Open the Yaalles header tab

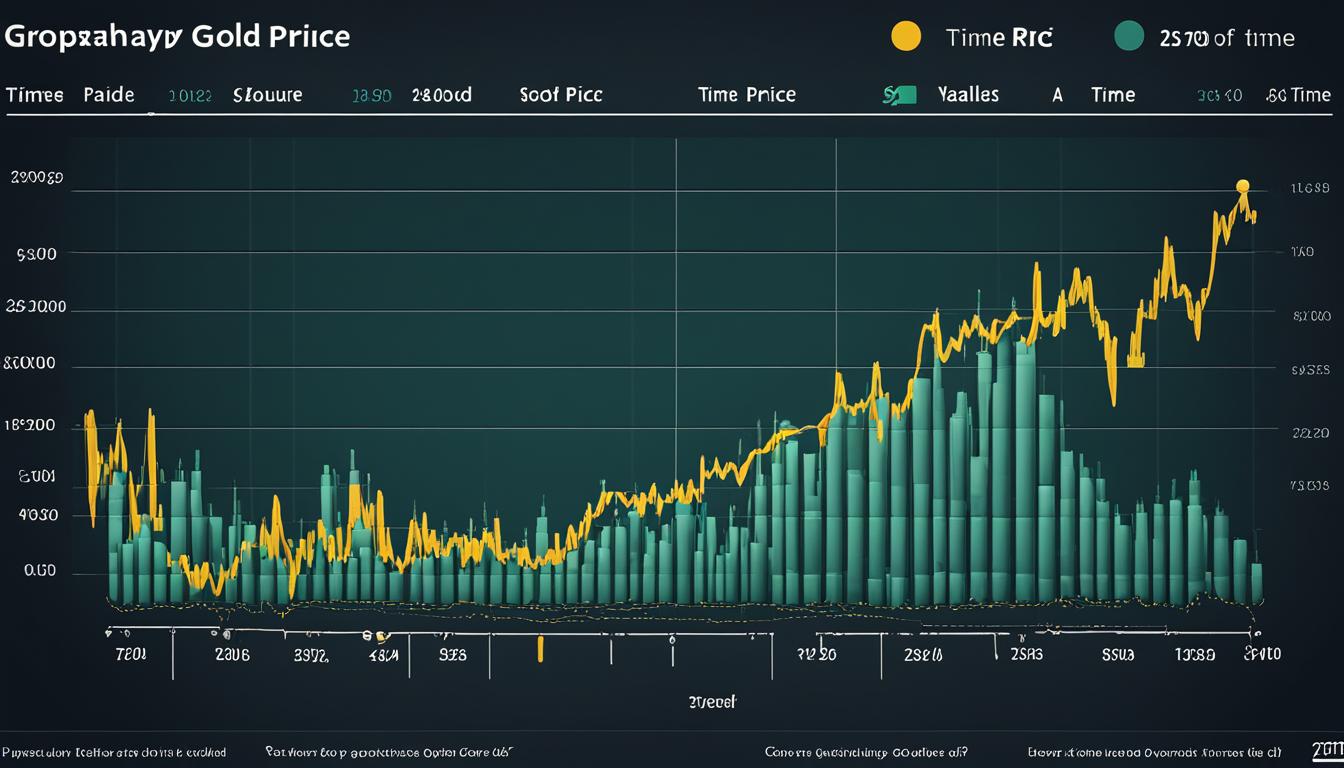click(x=969, y=95)
